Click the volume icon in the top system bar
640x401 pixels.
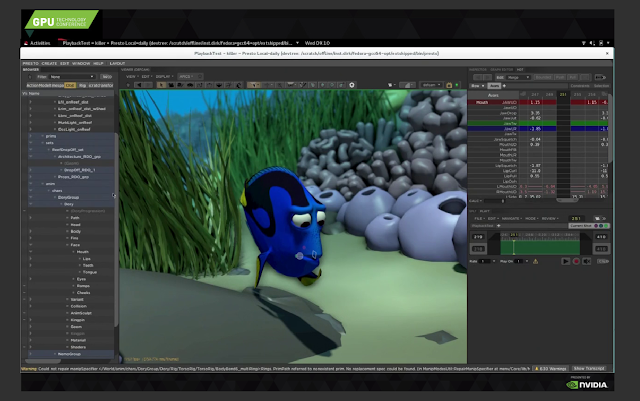coord(592,43)
